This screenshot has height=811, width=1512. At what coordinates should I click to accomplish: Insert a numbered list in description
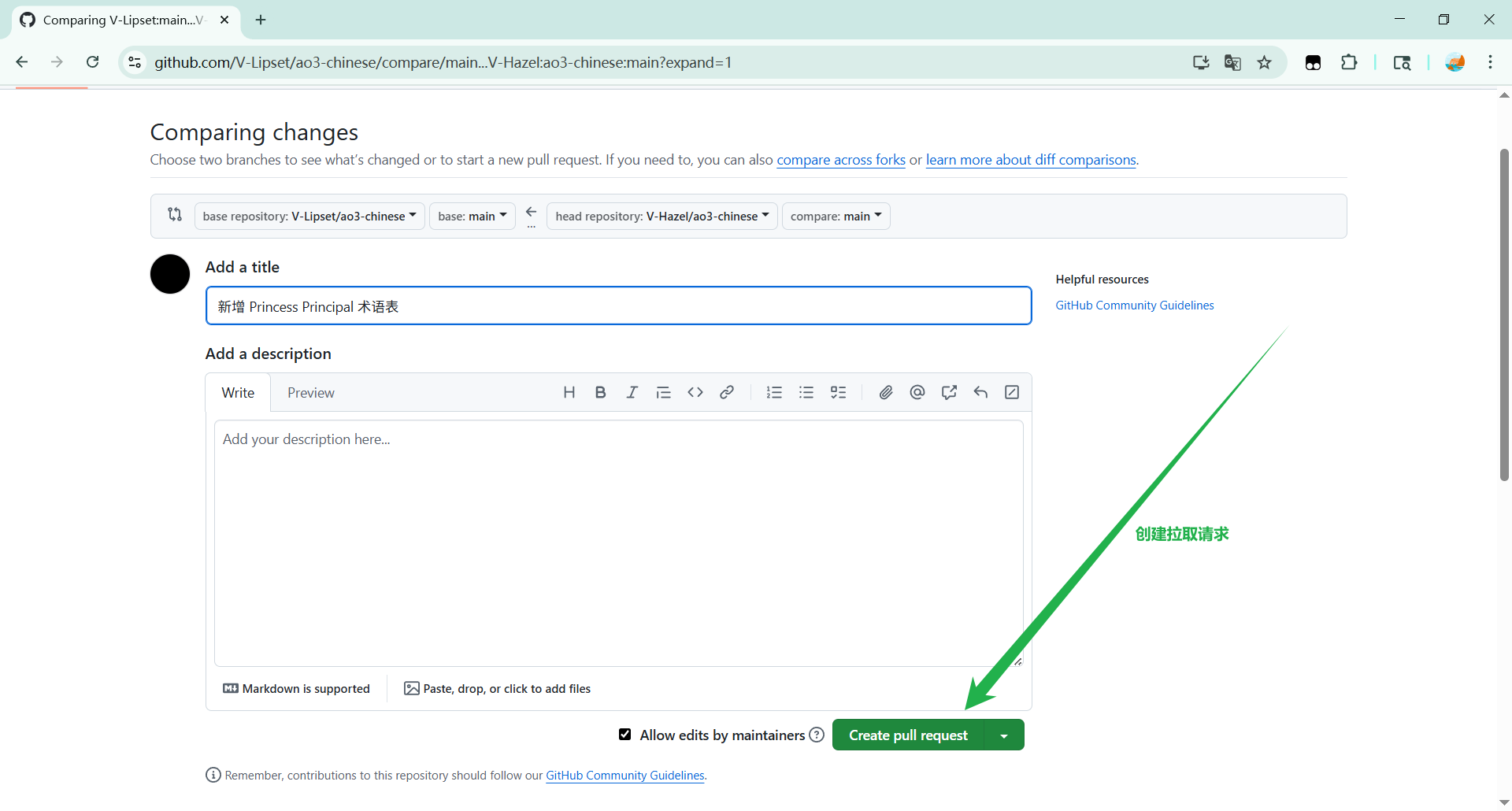(774, 392)
